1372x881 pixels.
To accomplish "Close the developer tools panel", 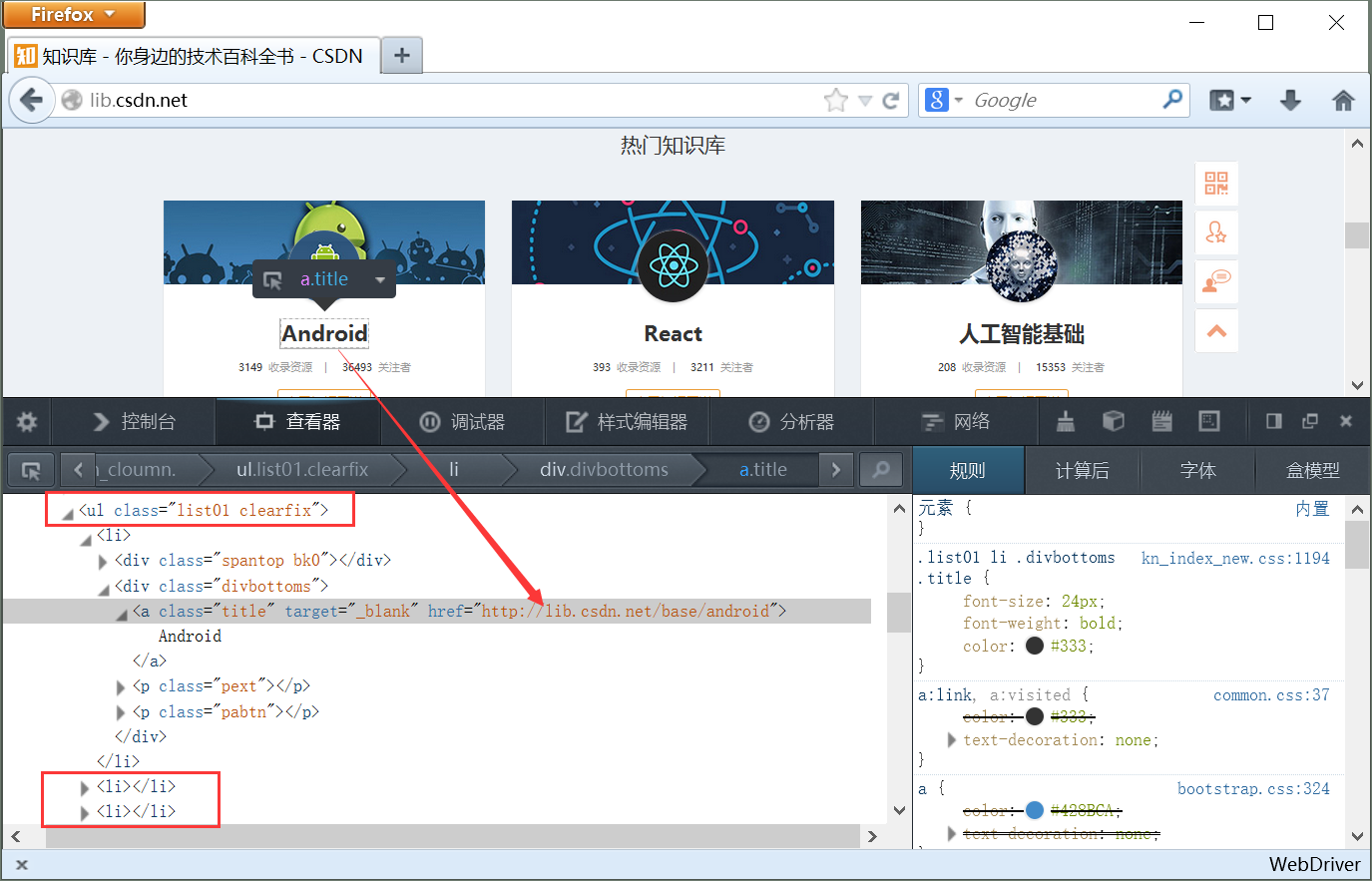I will coord(1346,421).
